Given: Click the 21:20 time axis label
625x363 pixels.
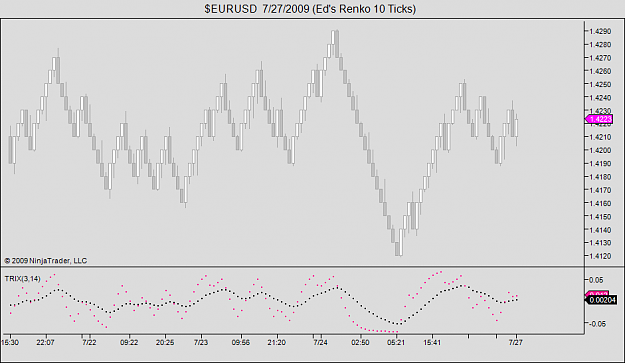Looking at the screenshot, I should coord(276,343).
